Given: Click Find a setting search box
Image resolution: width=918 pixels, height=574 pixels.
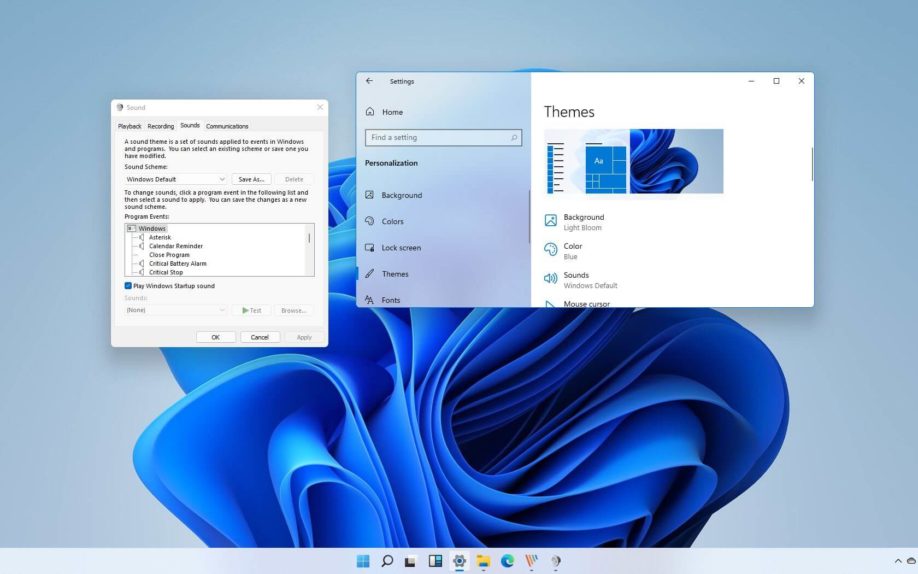Looking at the screenshot, I should click(x=443, y=138).
